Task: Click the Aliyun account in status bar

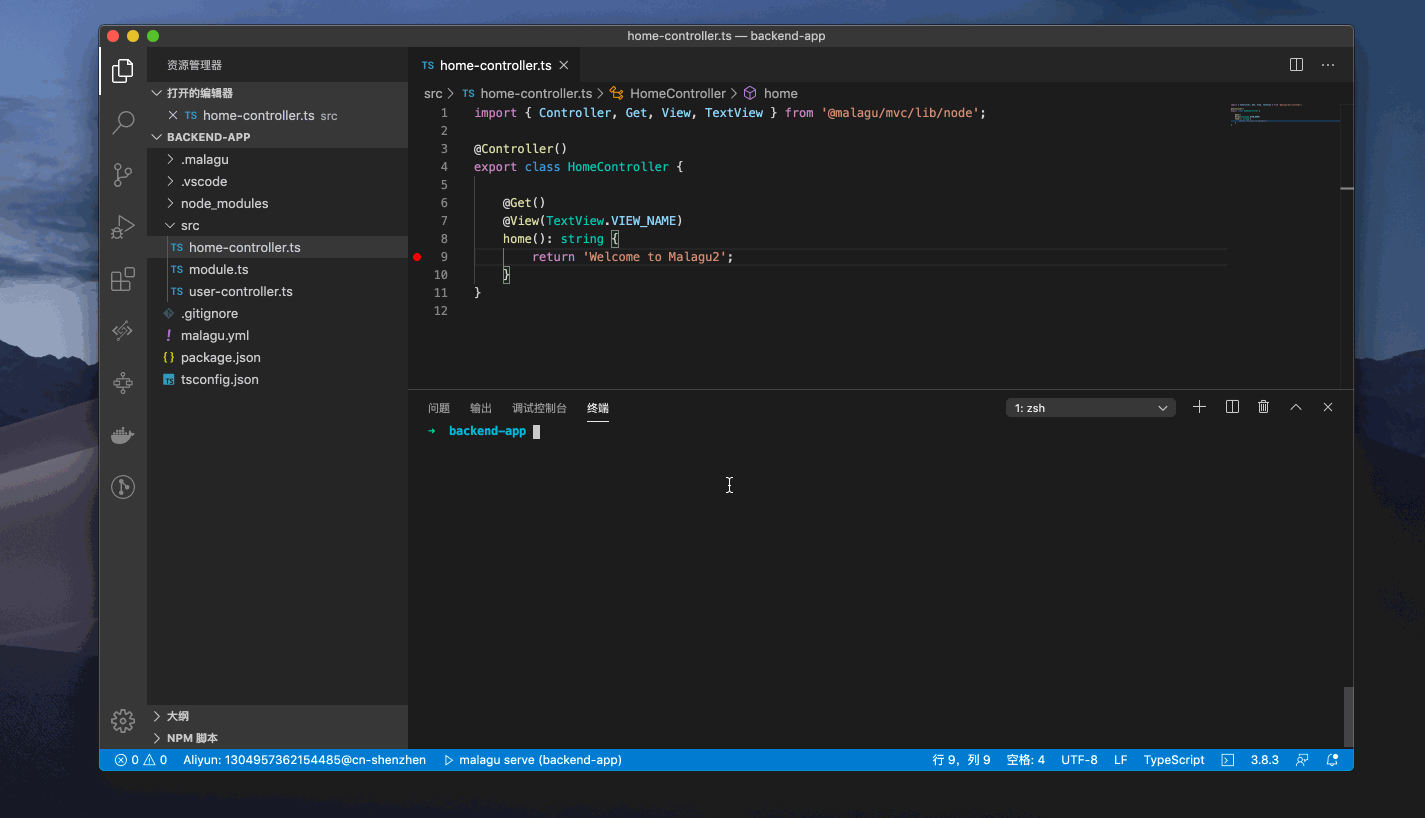Action: pyautogui.click(x=304, y=760)
